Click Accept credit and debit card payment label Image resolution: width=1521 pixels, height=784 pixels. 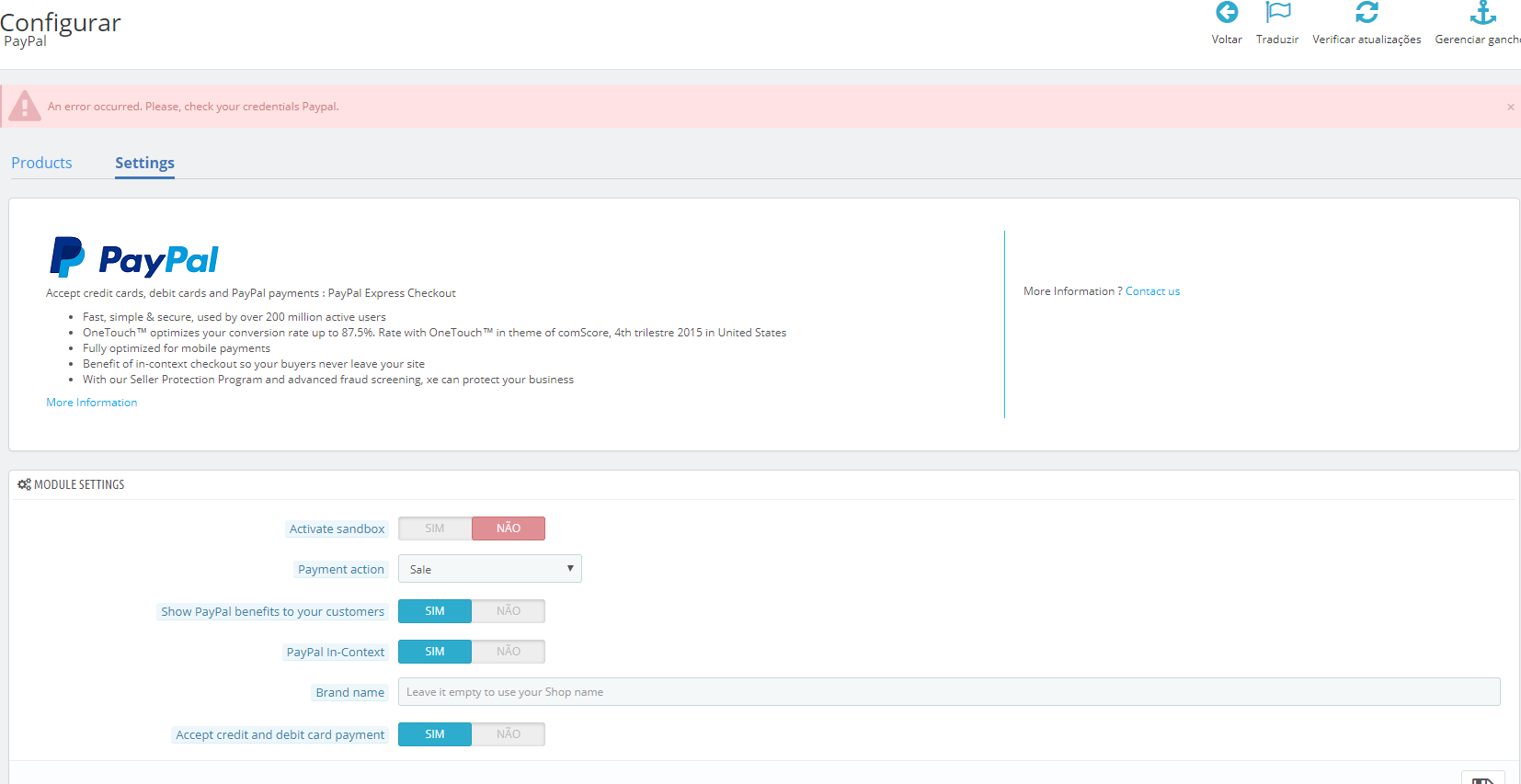280,734
